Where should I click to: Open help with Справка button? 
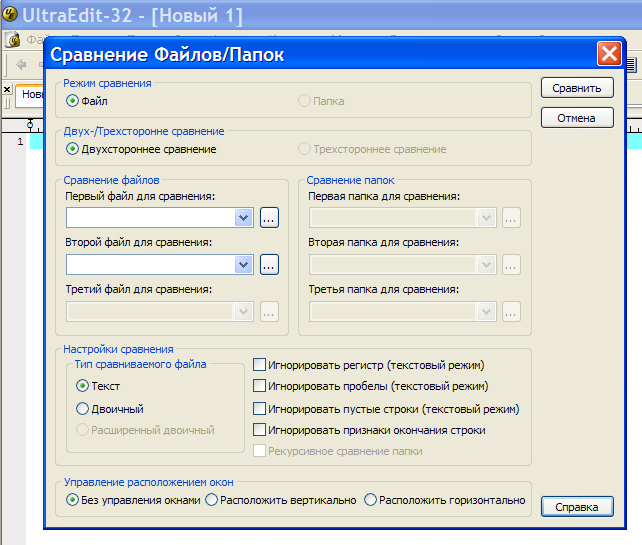click(x=577, y=507)
